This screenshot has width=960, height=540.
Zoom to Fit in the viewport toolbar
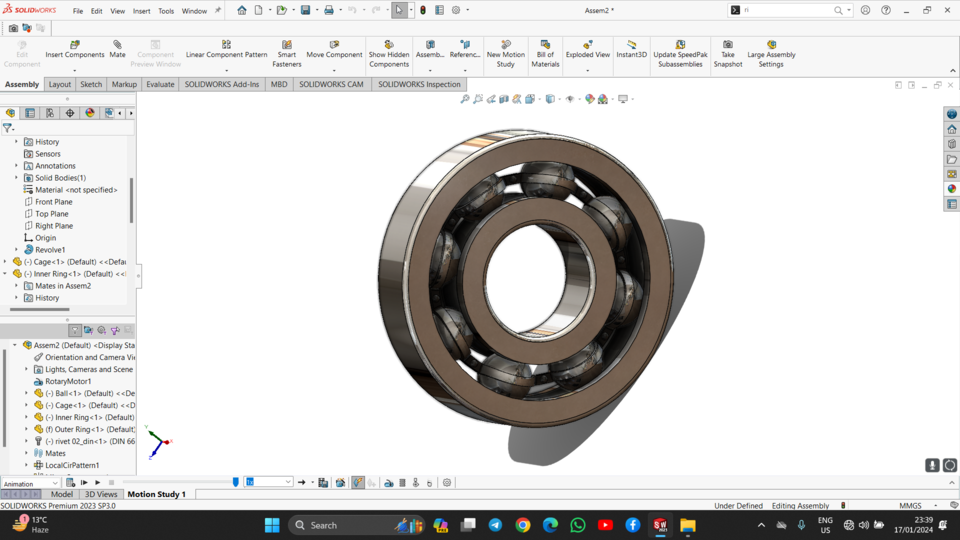click(465, 99)
